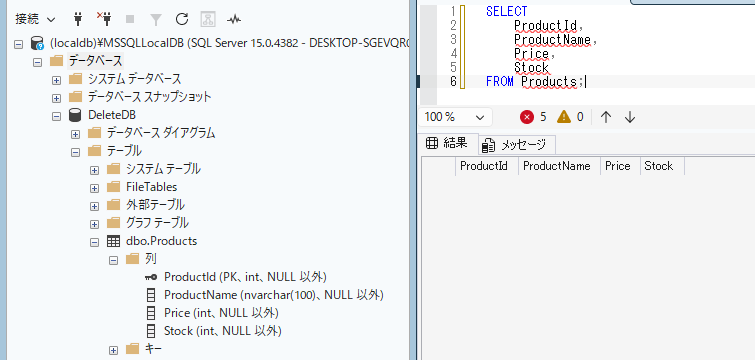Expand データベース スナップショット folder
The width and height of the screenshot is (755, 360).
pos(56,98)
